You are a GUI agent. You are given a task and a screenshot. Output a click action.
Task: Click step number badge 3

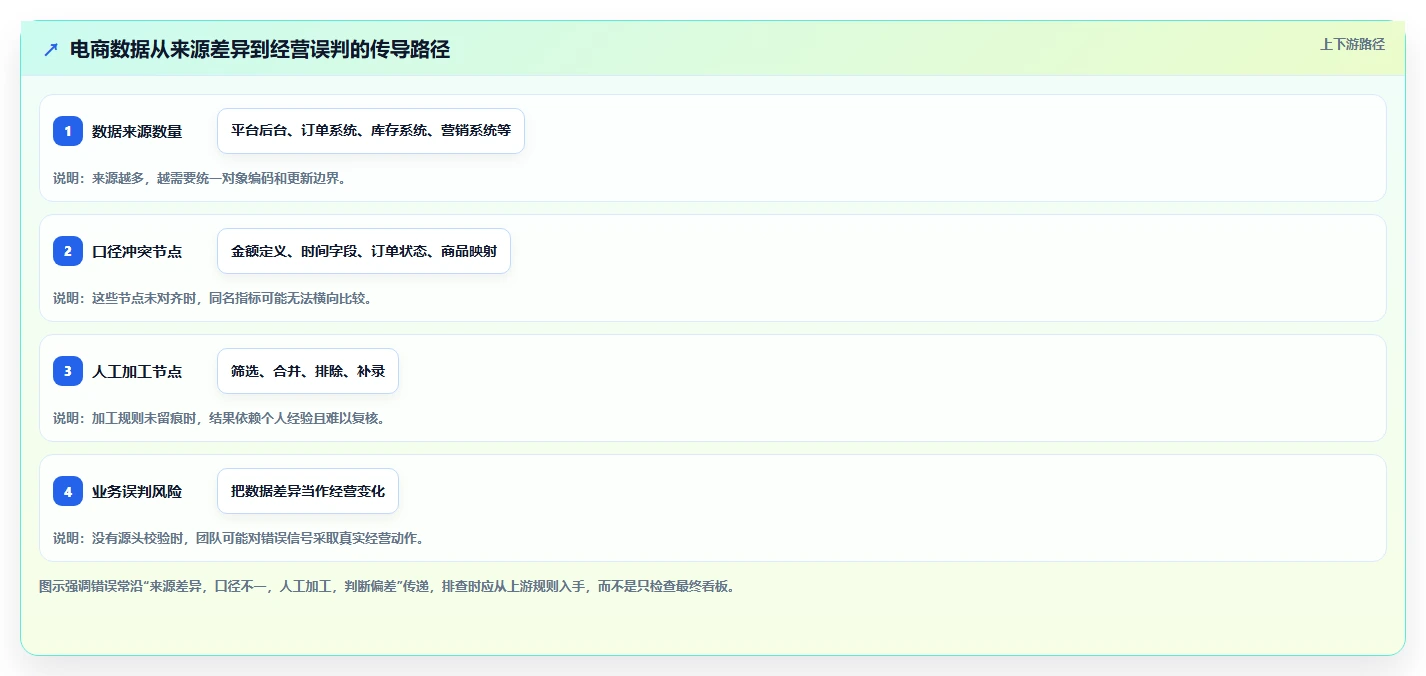[x=68, y=371]
